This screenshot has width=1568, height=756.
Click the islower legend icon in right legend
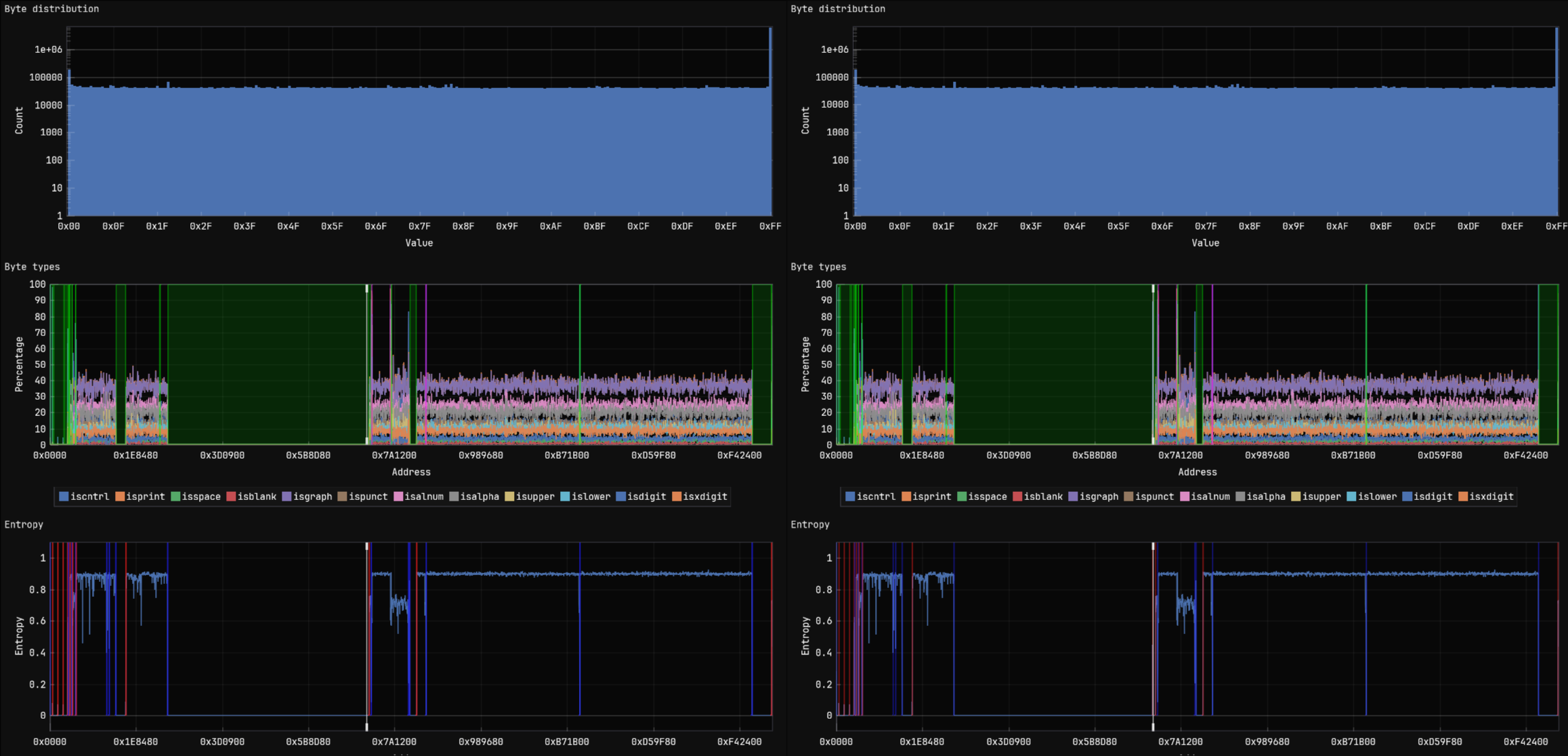point(1353,497)
